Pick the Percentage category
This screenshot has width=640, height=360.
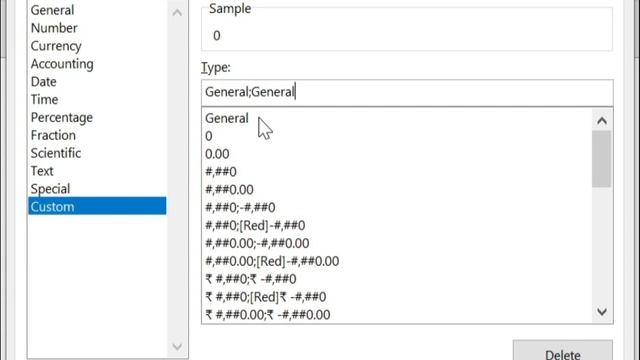[x=97, y=117]
